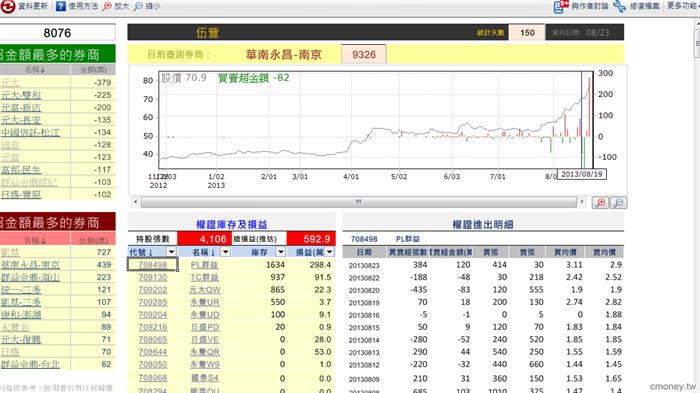Click the 修復檔案 wrench icon

click(619, 6)
